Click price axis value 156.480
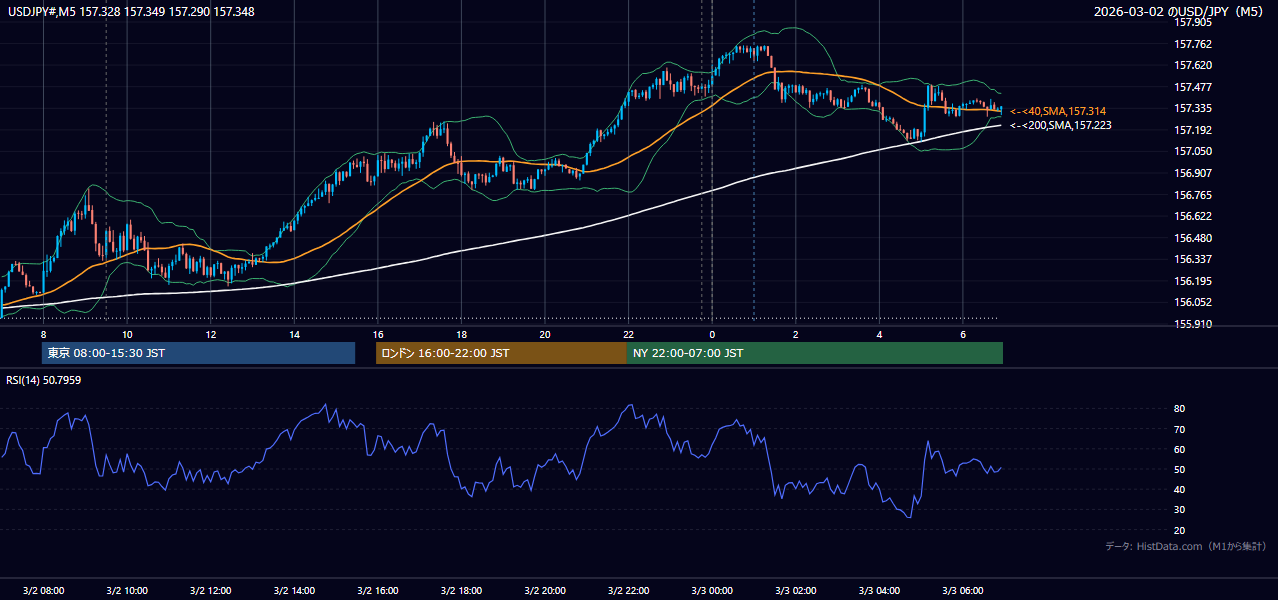The image size is (1278, 600). coord(1193,238)
